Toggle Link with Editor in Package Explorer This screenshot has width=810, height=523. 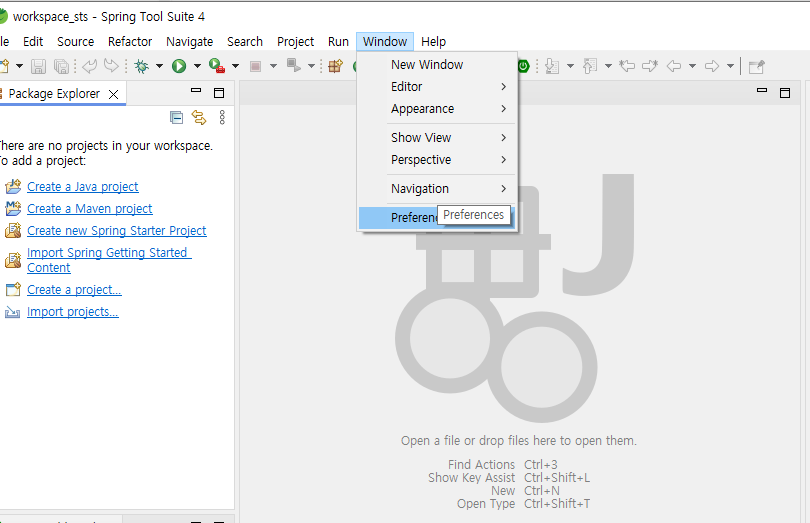coord(199,118)
